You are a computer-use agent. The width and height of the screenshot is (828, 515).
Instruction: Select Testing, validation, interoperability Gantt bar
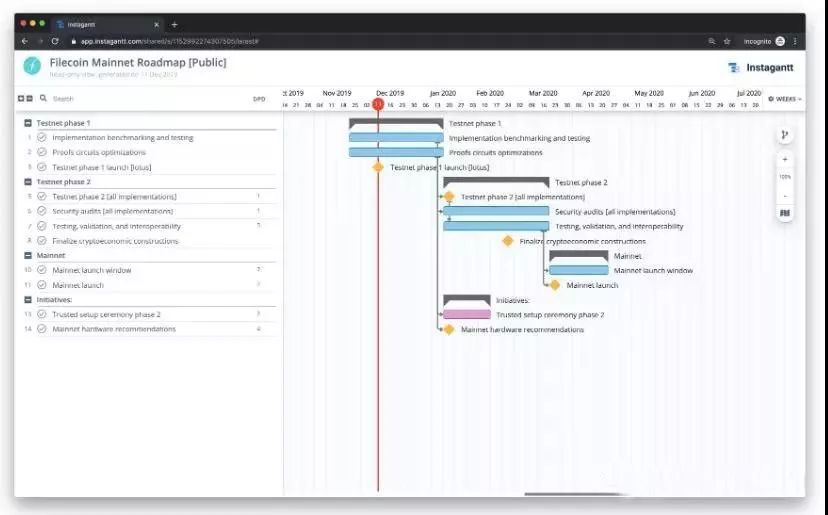click(x=496, y=226)
